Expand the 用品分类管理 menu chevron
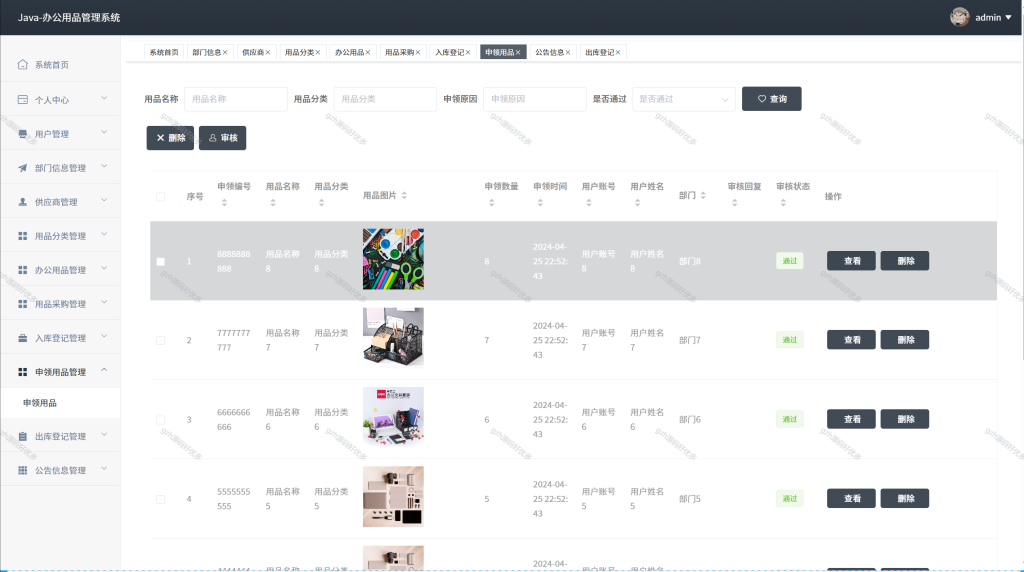The image size is (1024, 572). coord(104,234)
